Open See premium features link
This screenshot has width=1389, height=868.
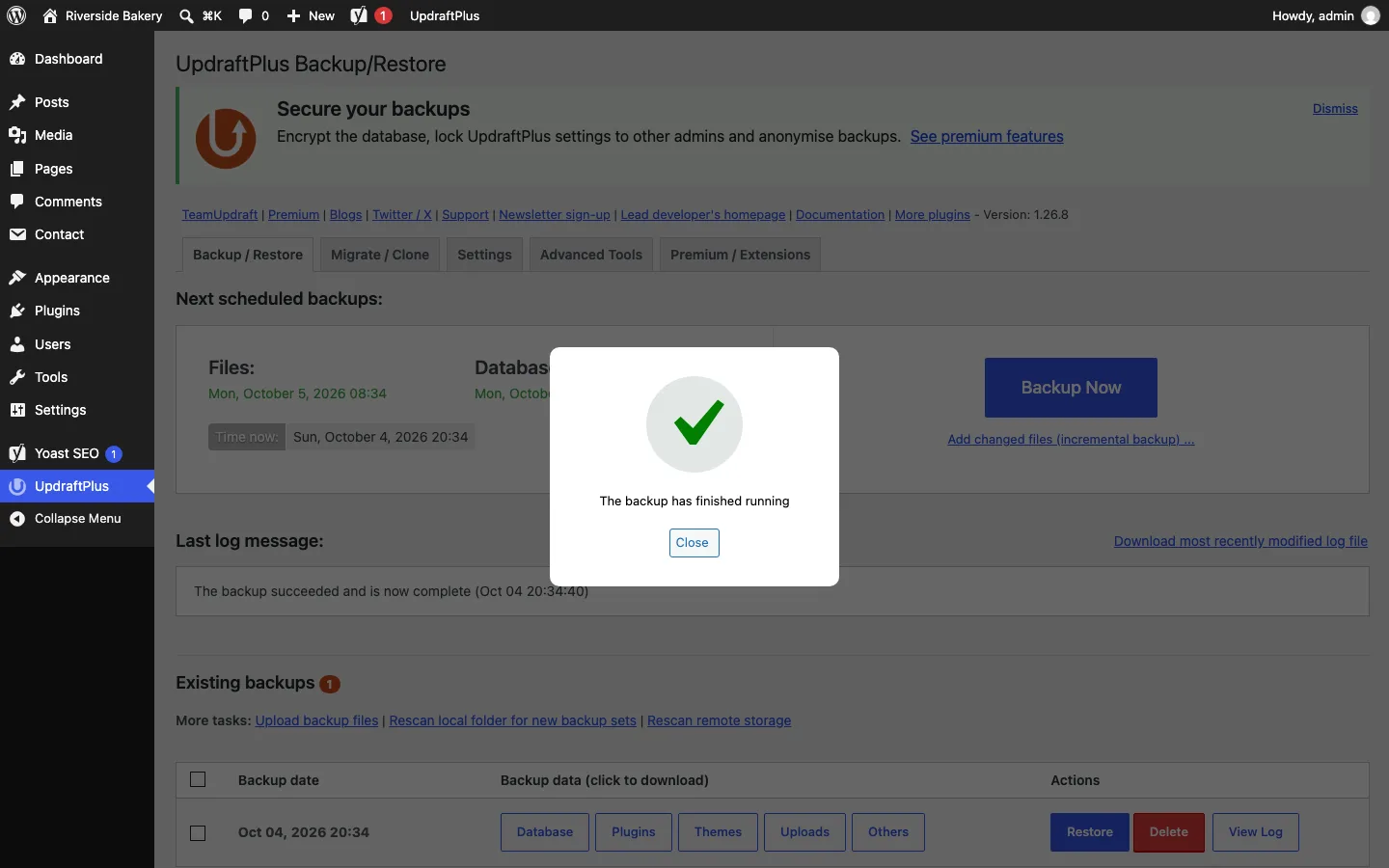987,137
